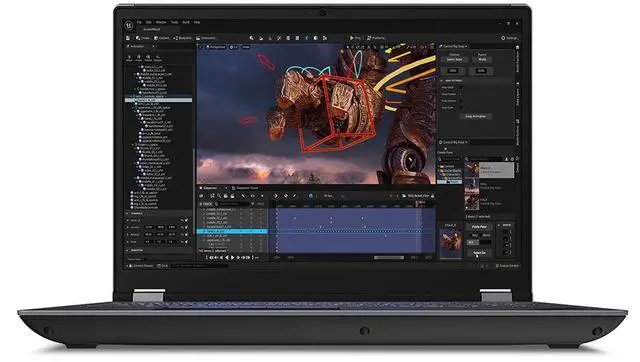Screen dimensions: 640x362
Task: Open the Cinematics dropdown in main toolbar
Action: click(x=206, y=38)
